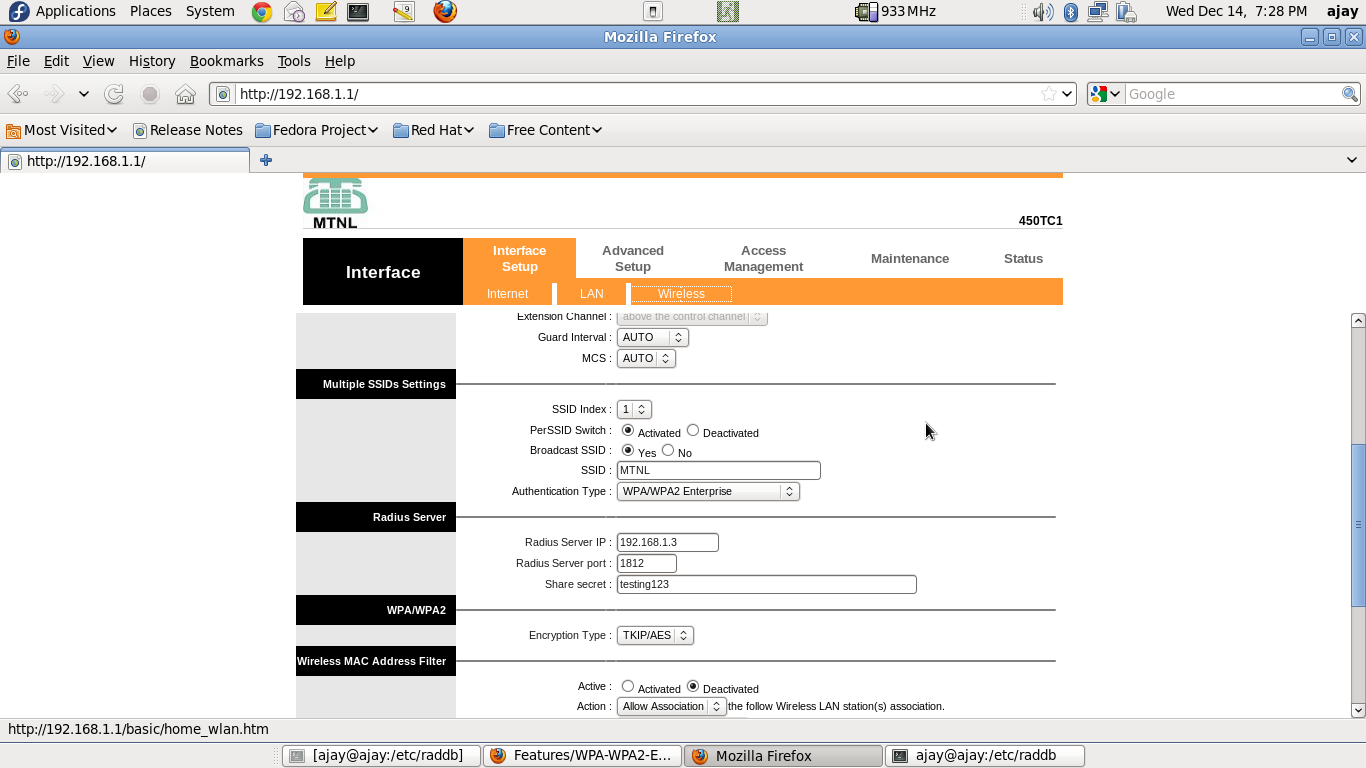Image resolution: width=1366 pixels, height=768 pixels.
Task: Open the Advanced Setup tab
Action: pyautogui.click(x=632, y=258)
